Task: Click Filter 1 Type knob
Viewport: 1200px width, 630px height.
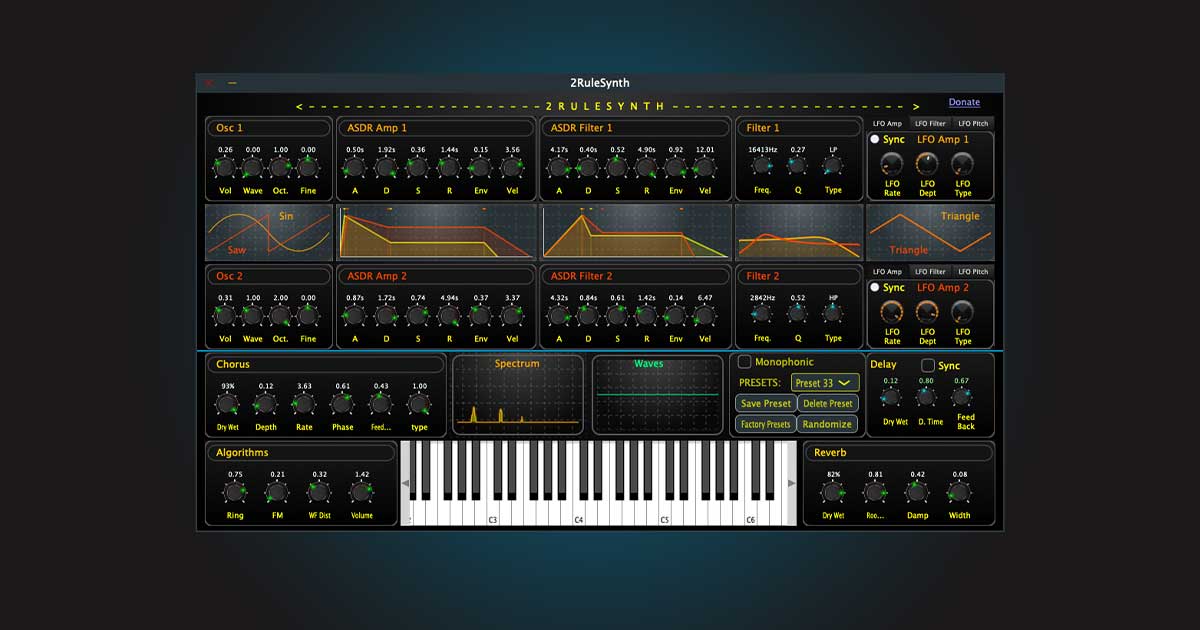Action: tap(832, 166)
